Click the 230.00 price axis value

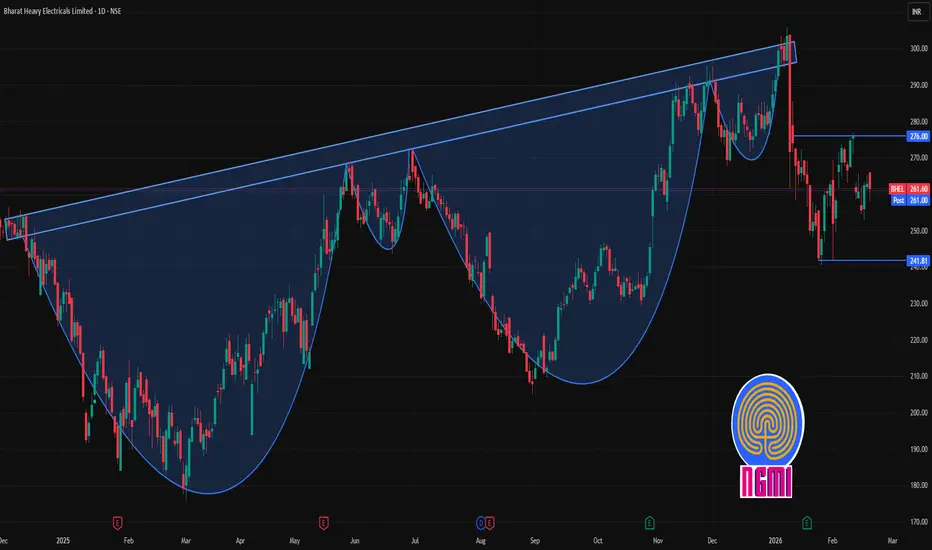(918, 303)
